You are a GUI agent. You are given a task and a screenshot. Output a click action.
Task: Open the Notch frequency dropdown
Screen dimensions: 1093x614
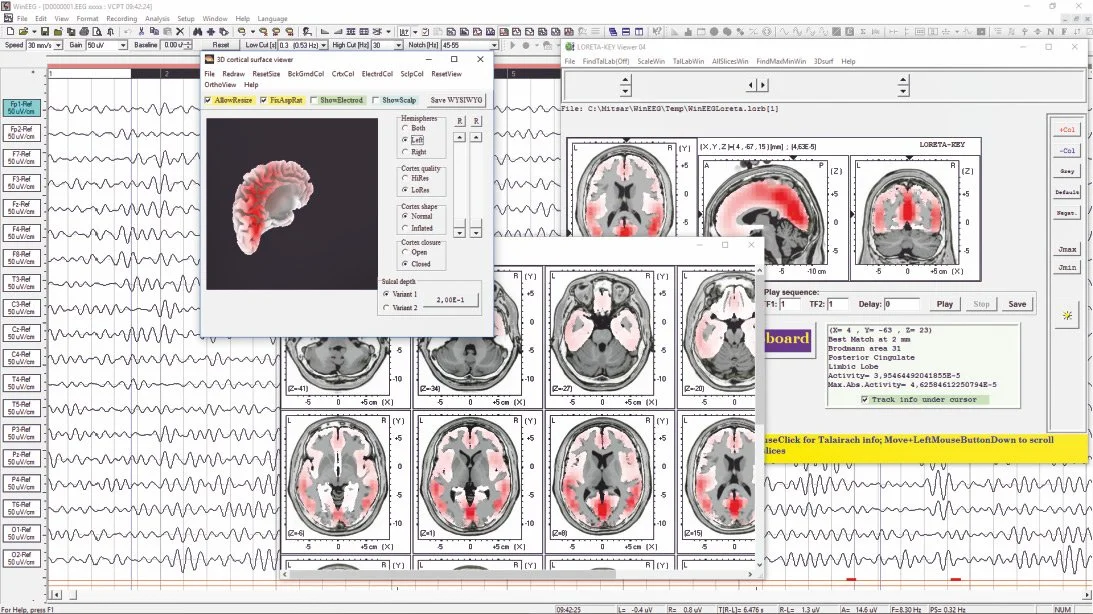tap(494, 45)
